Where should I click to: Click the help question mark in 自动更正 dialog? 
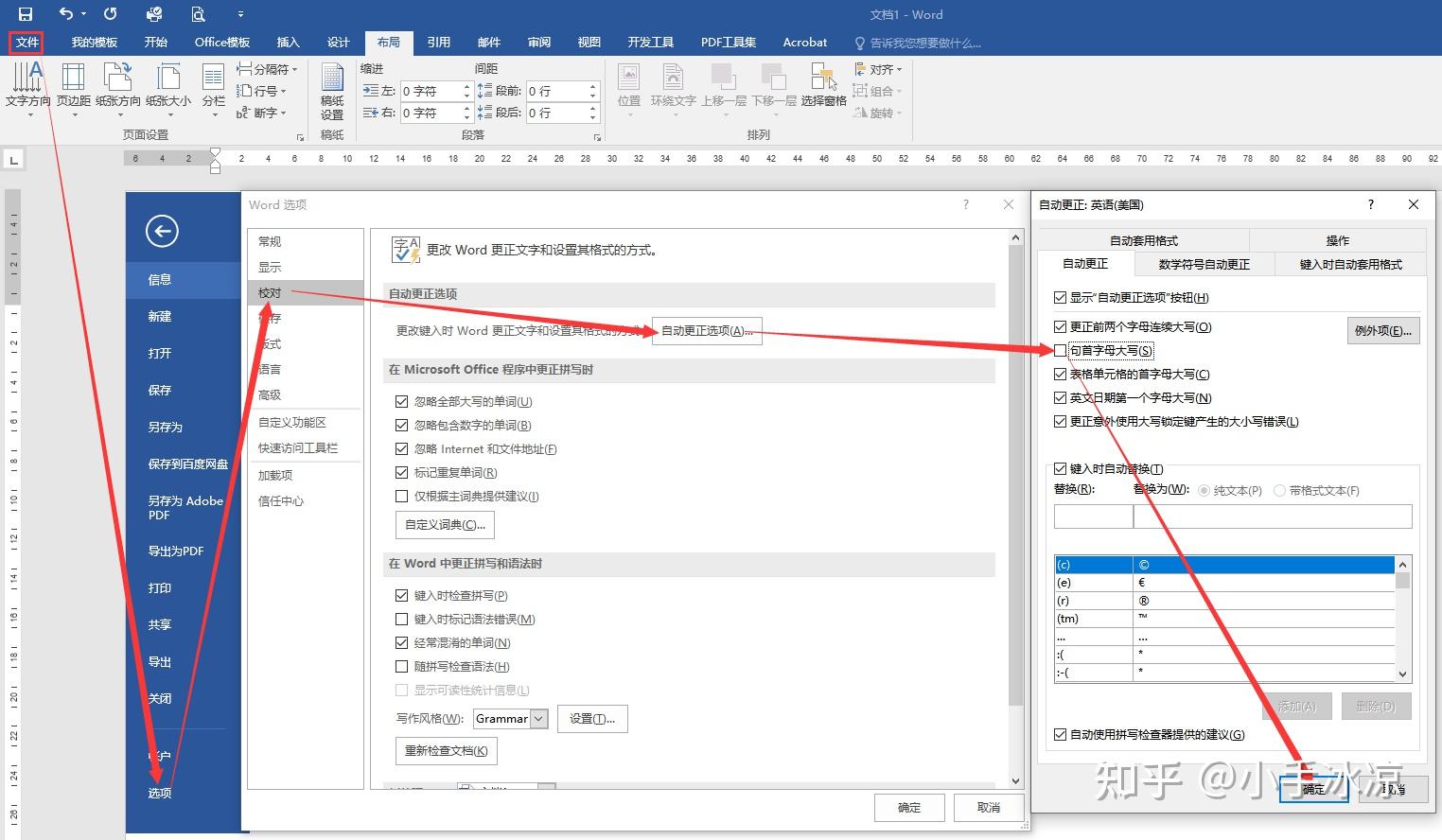tap(1371, 204)
